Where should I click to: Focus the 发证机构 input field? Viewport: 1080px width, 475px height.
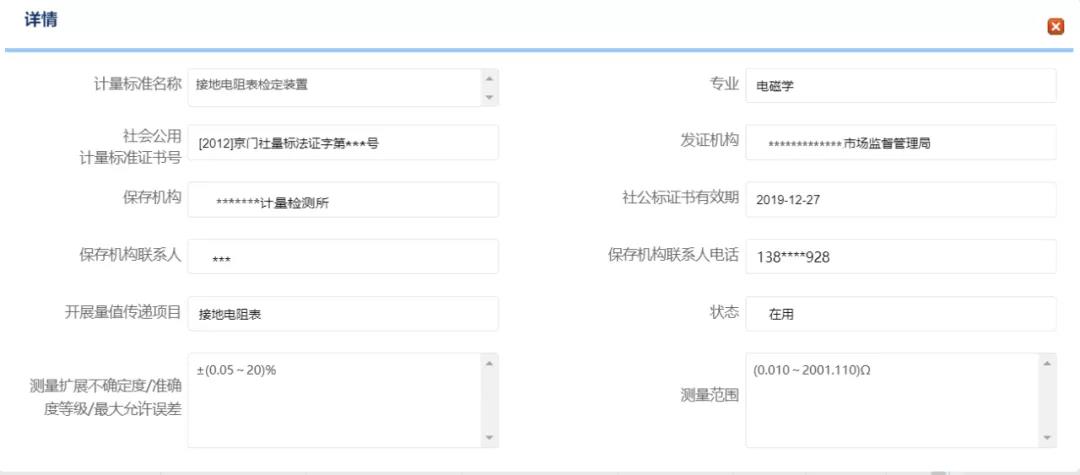900,142
